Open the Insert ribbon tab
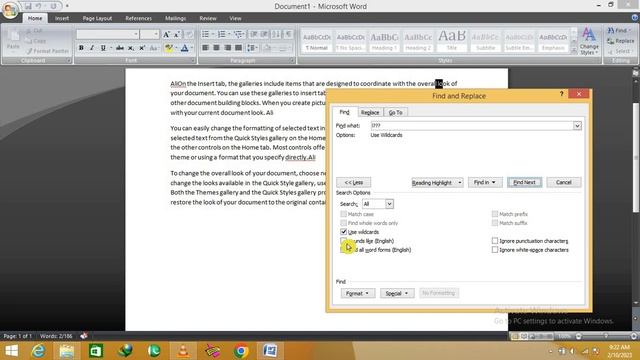 62,18
